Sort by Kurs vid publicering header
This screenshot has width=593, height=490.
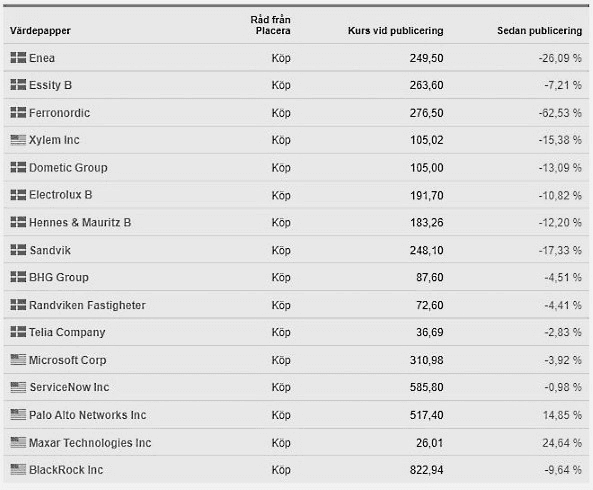click(395, 31)
